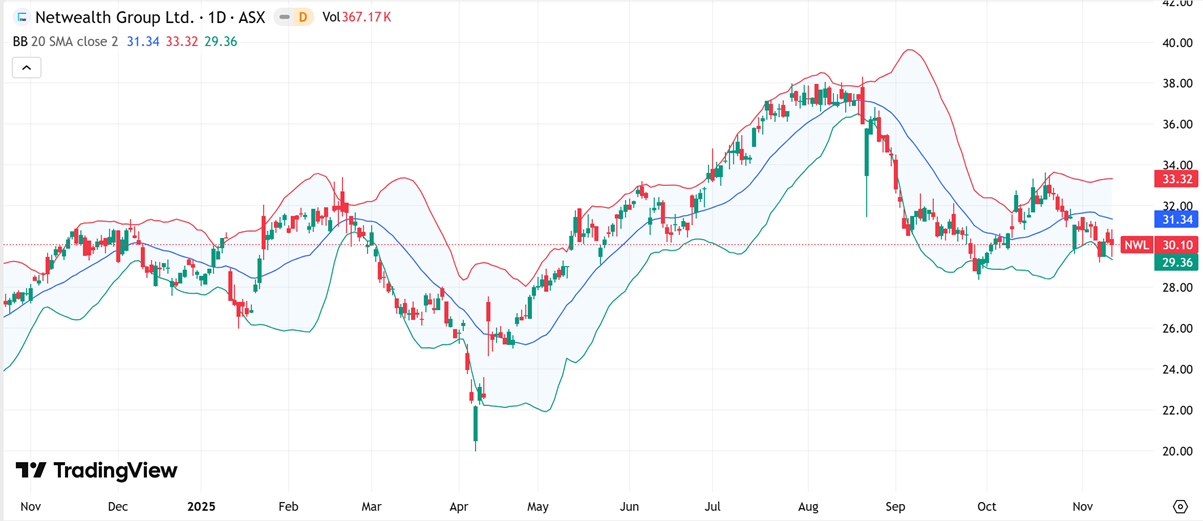This screenshot has width=1203, height=521.
Task: Click the Netwealth Group symbol logo icon
Action: [20, 18]
